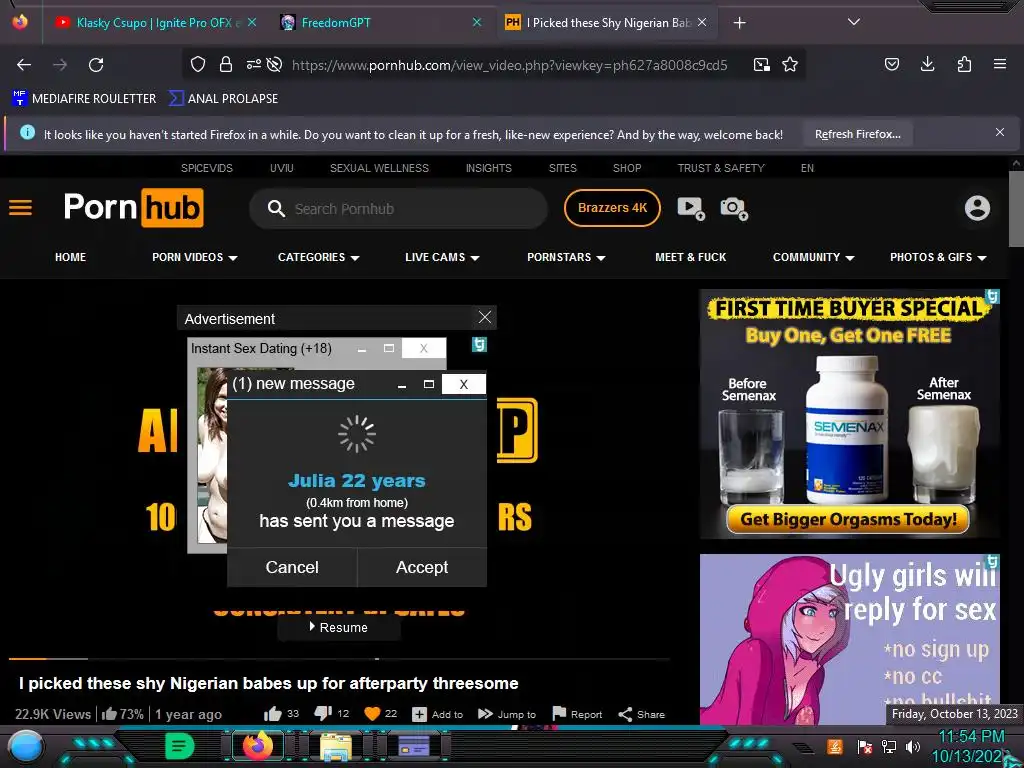The image size is (1024, 768).
Task: Open Firefox View icon beside the tabs
Action: coord(20,22)
